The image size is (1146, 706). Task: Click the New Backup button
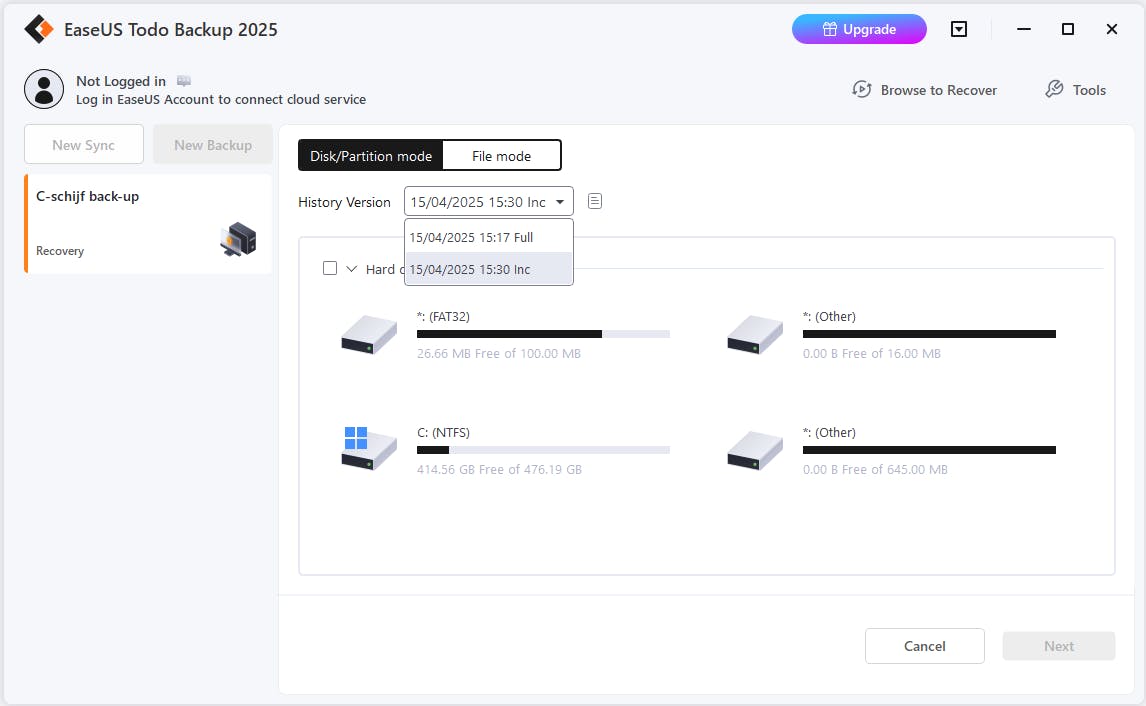213,145
